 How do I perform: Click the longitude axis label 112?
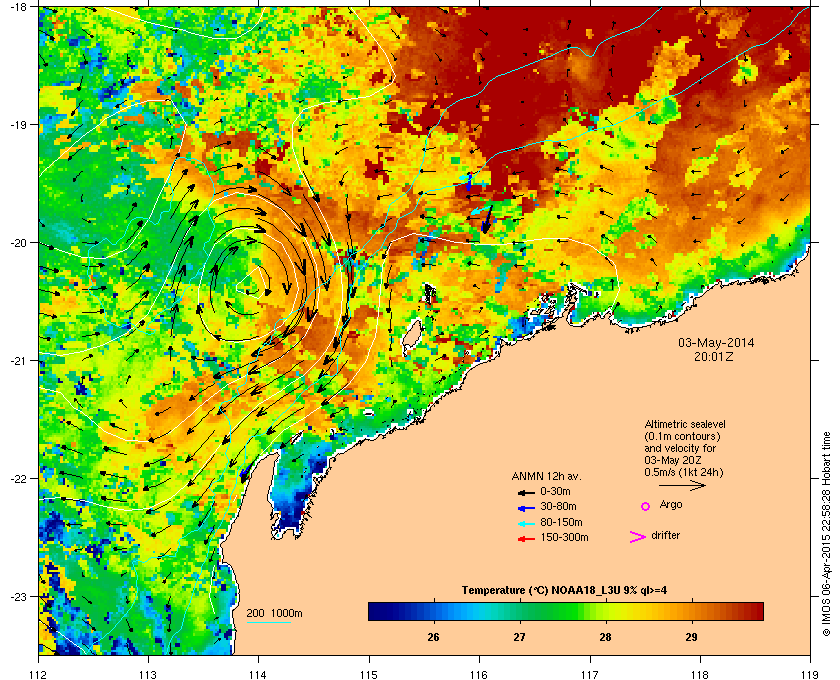(x=39, y=674)
